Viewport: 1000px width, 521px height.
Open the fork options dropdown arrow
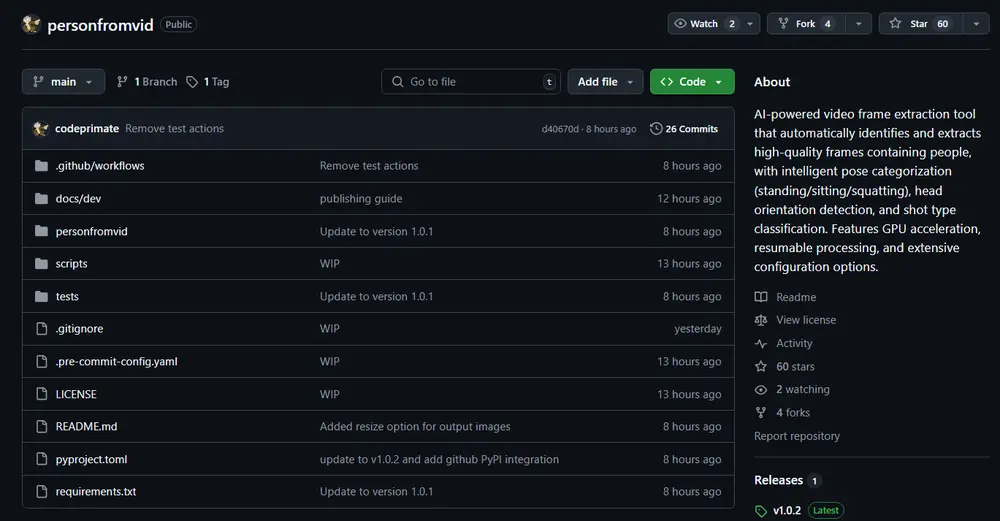pos(857,24)
